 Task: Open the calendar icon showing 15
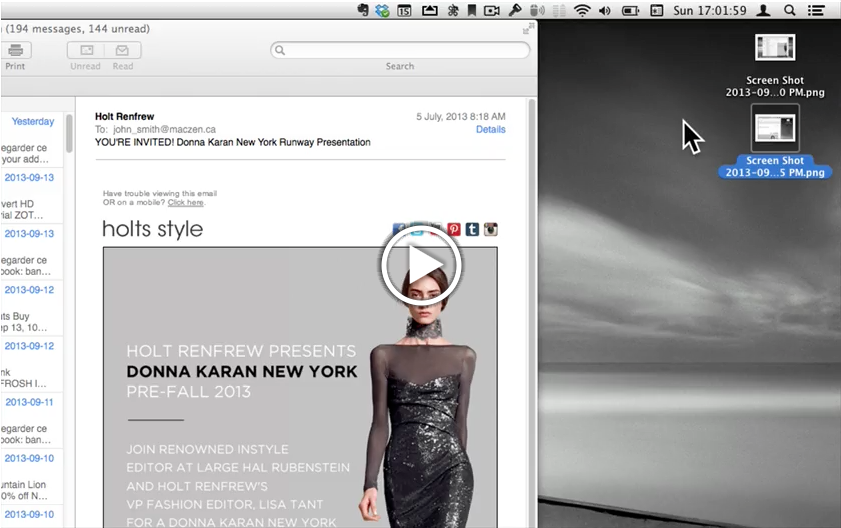click(404, 10)
